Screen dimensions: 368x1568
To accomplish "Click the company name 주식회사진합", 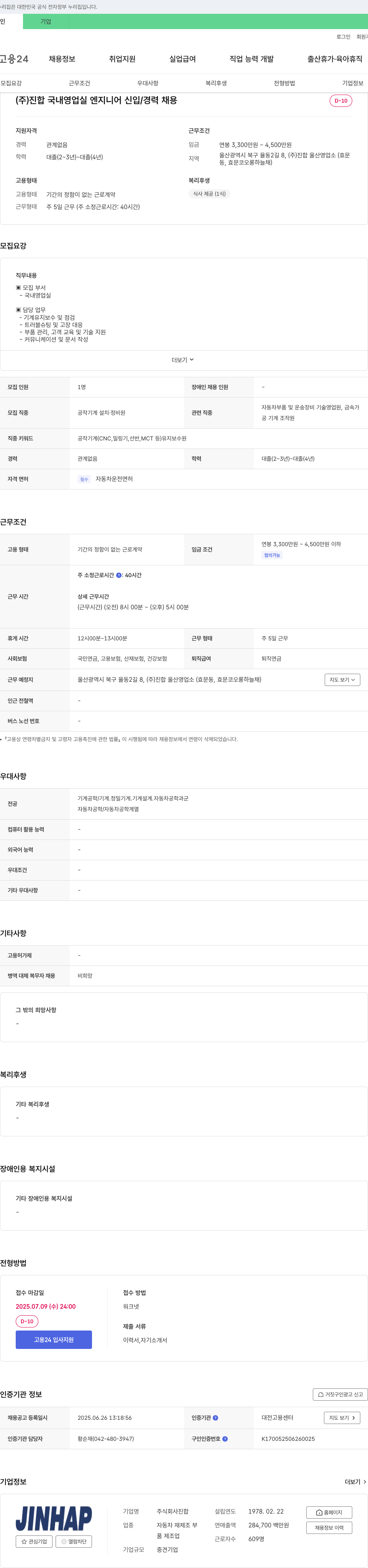I will coord(172,1511).
